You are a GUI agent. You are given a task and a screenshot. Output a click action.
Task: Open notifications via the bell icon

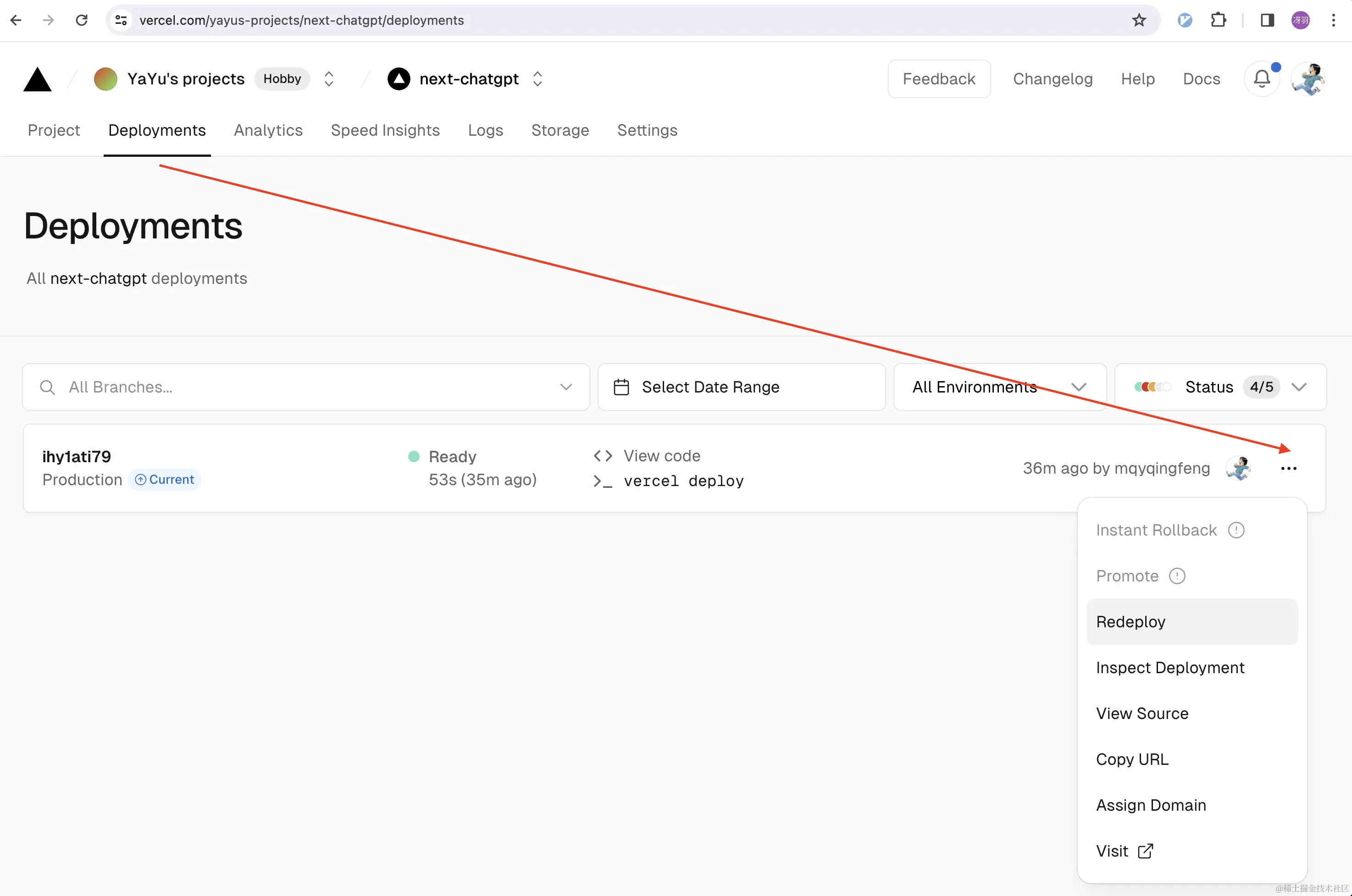1262,79
